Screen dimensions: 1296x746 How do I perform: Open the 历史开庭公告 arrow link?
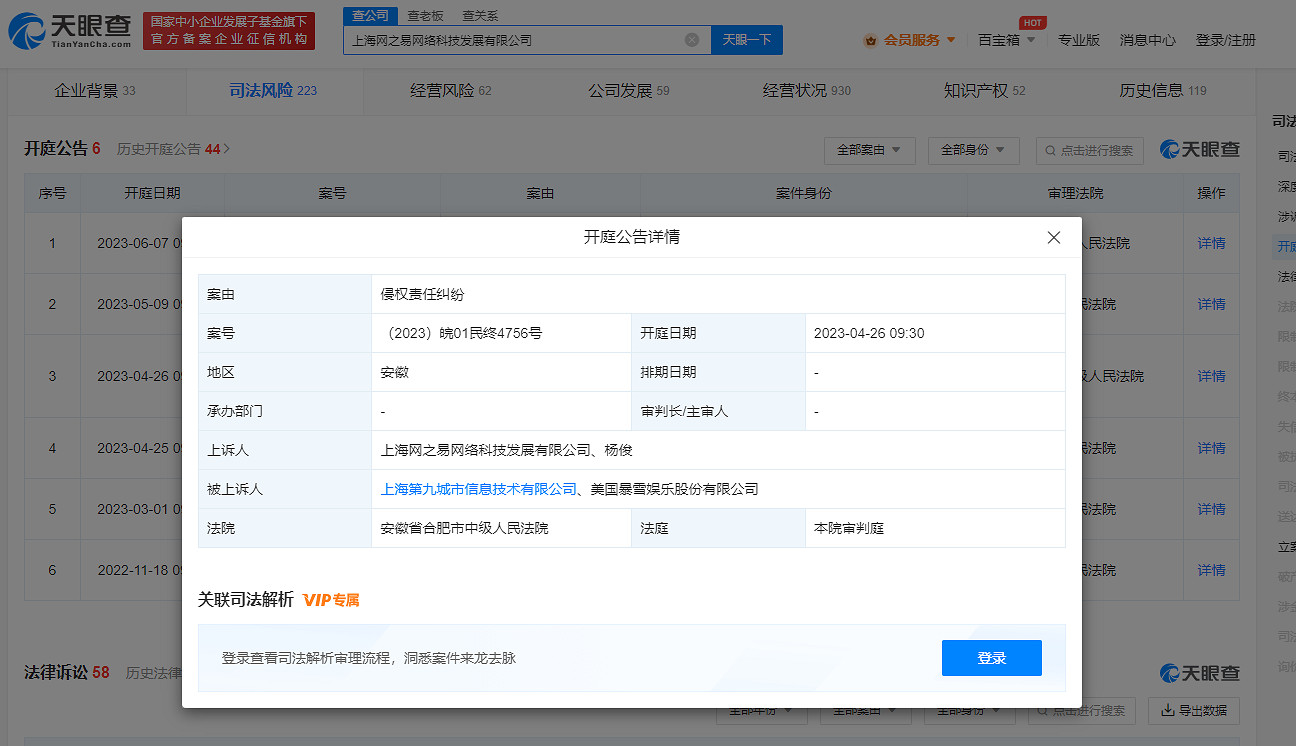click(226, 149)
